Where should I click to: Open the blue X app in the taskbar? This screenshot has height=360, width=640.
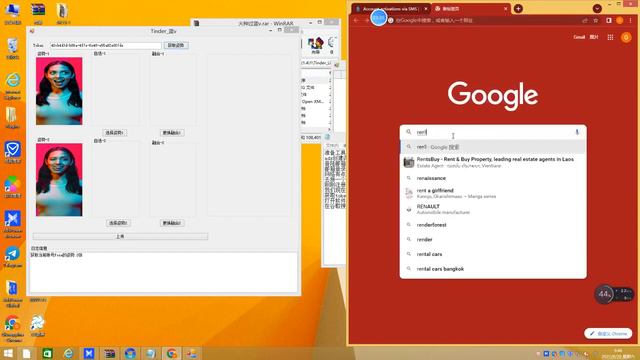click(x=89, y=353)
